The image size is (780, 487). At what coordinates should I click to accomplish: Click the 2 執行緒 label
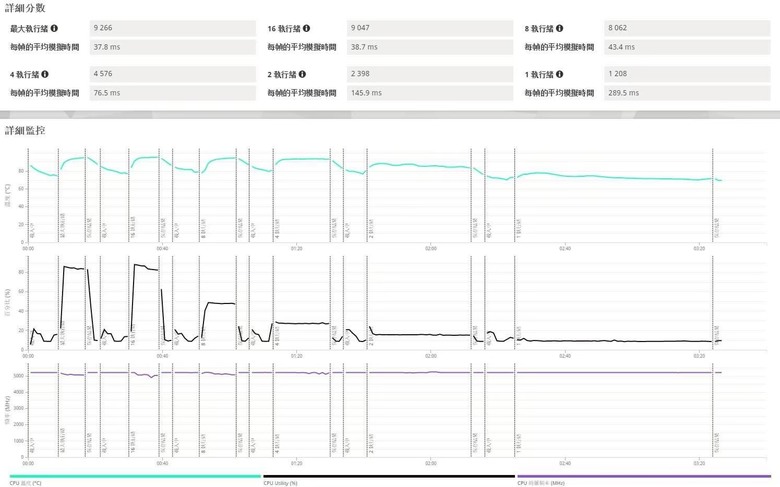(x=282, y=75)
